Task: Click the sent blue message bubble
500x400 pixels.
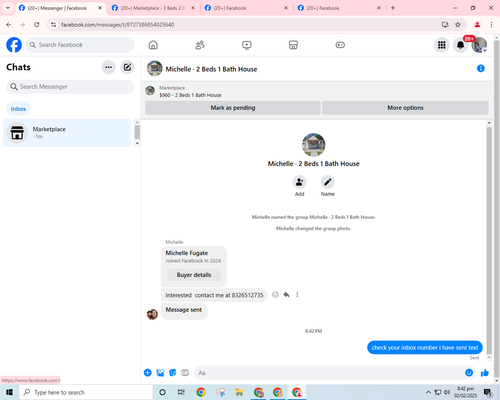Action: (425, 348)
